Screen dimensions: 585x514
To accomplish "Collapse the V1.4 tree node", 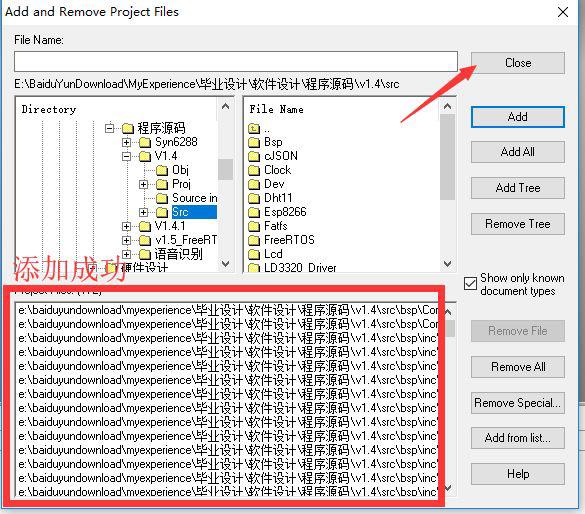I will 126,156.
